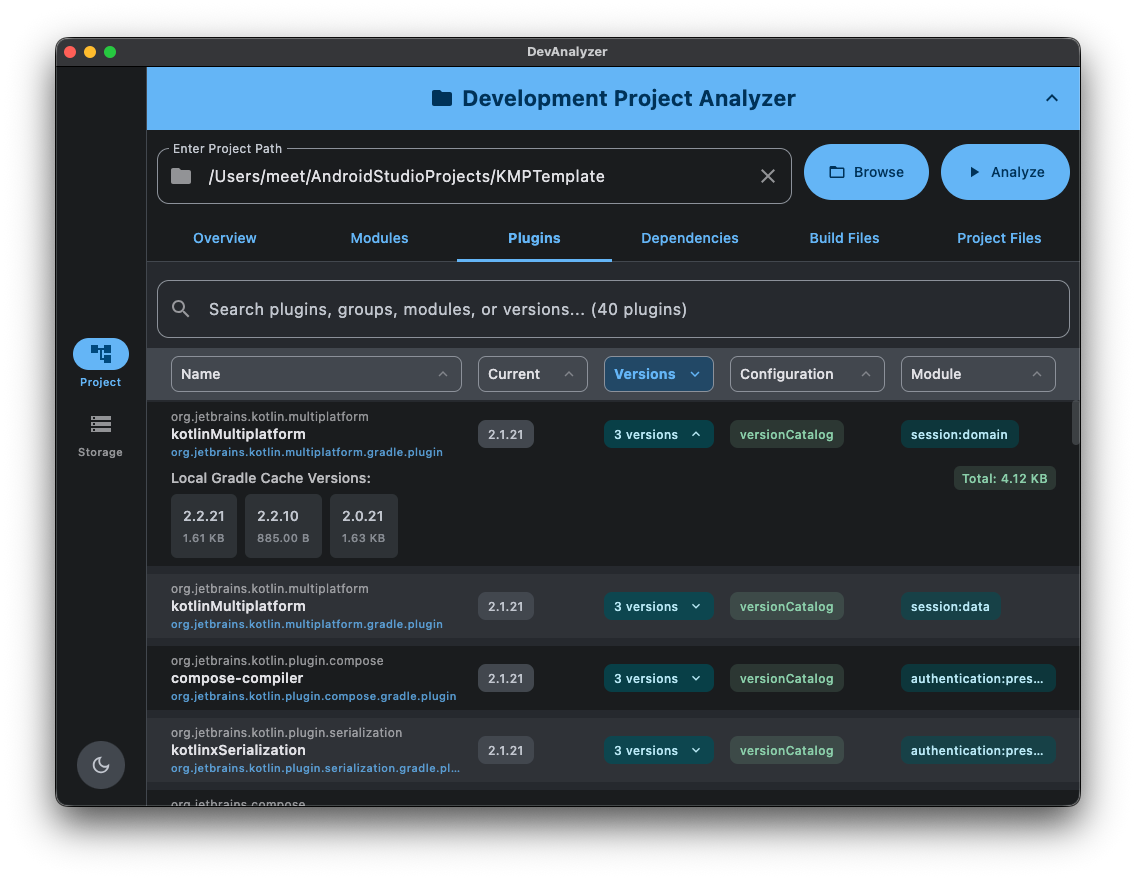Collapse the Development Project Analyzer header

pyautogui.click(x=1051, y=98)
